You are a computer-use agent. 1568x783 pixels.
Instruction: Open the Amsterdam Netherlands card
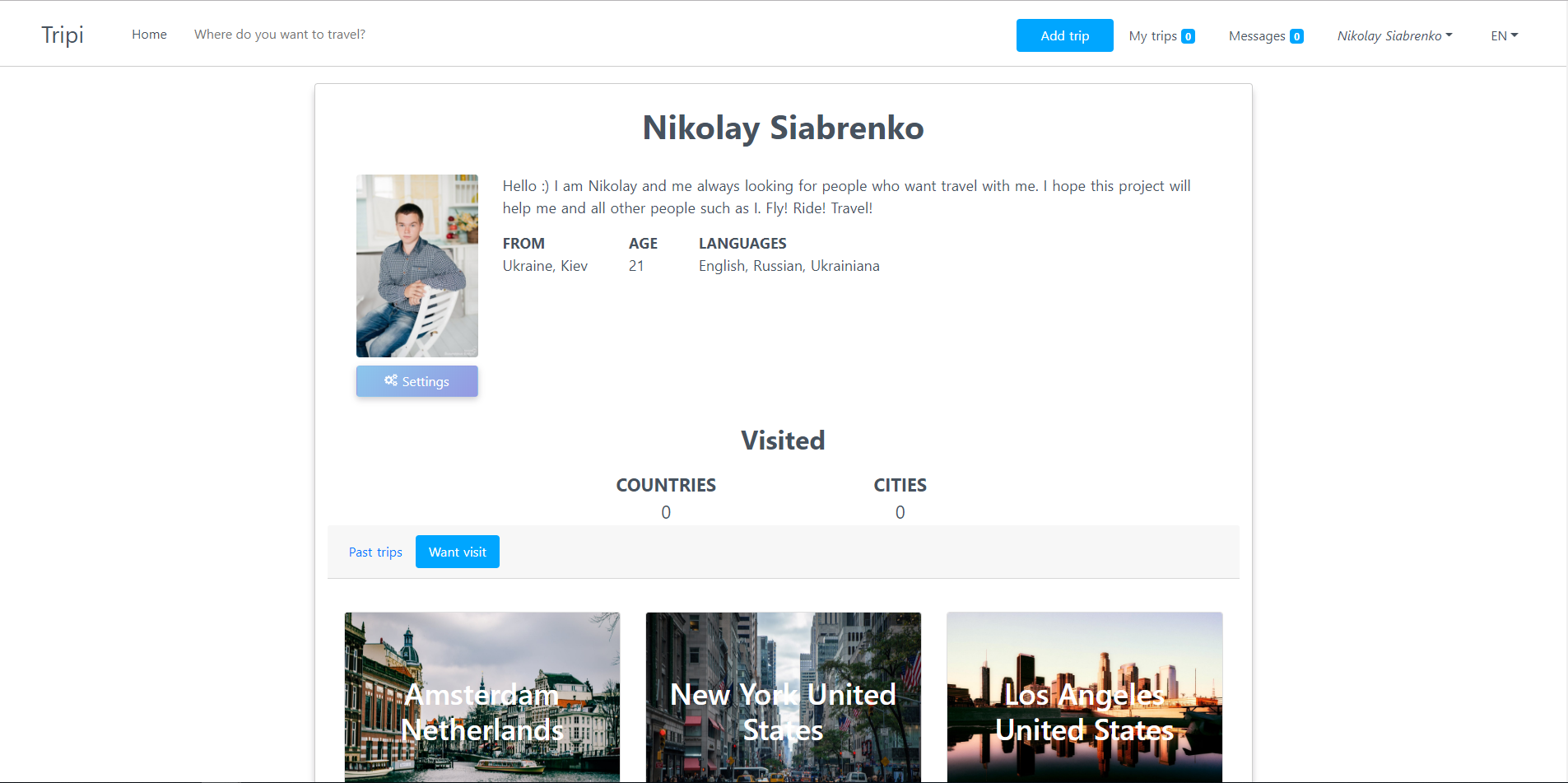pyautogui.click(x=482, y=697)
